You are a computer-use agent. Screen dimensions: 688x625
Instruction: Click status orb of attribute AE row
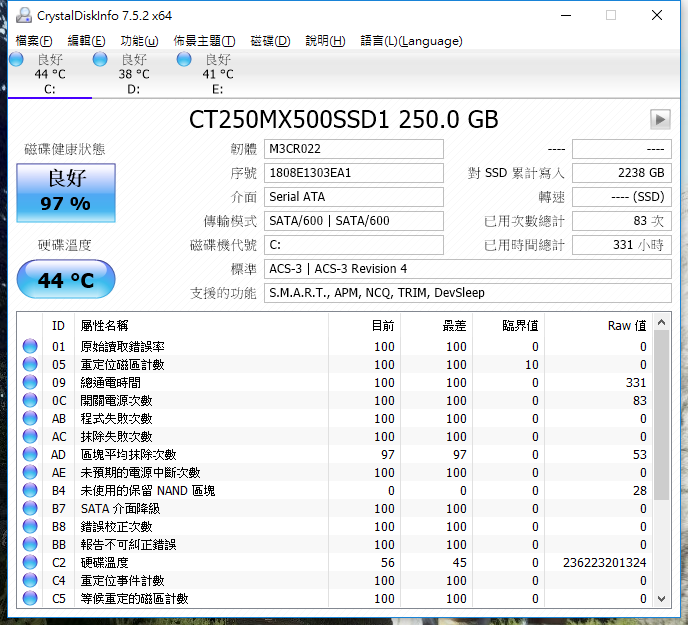[30, 472]
